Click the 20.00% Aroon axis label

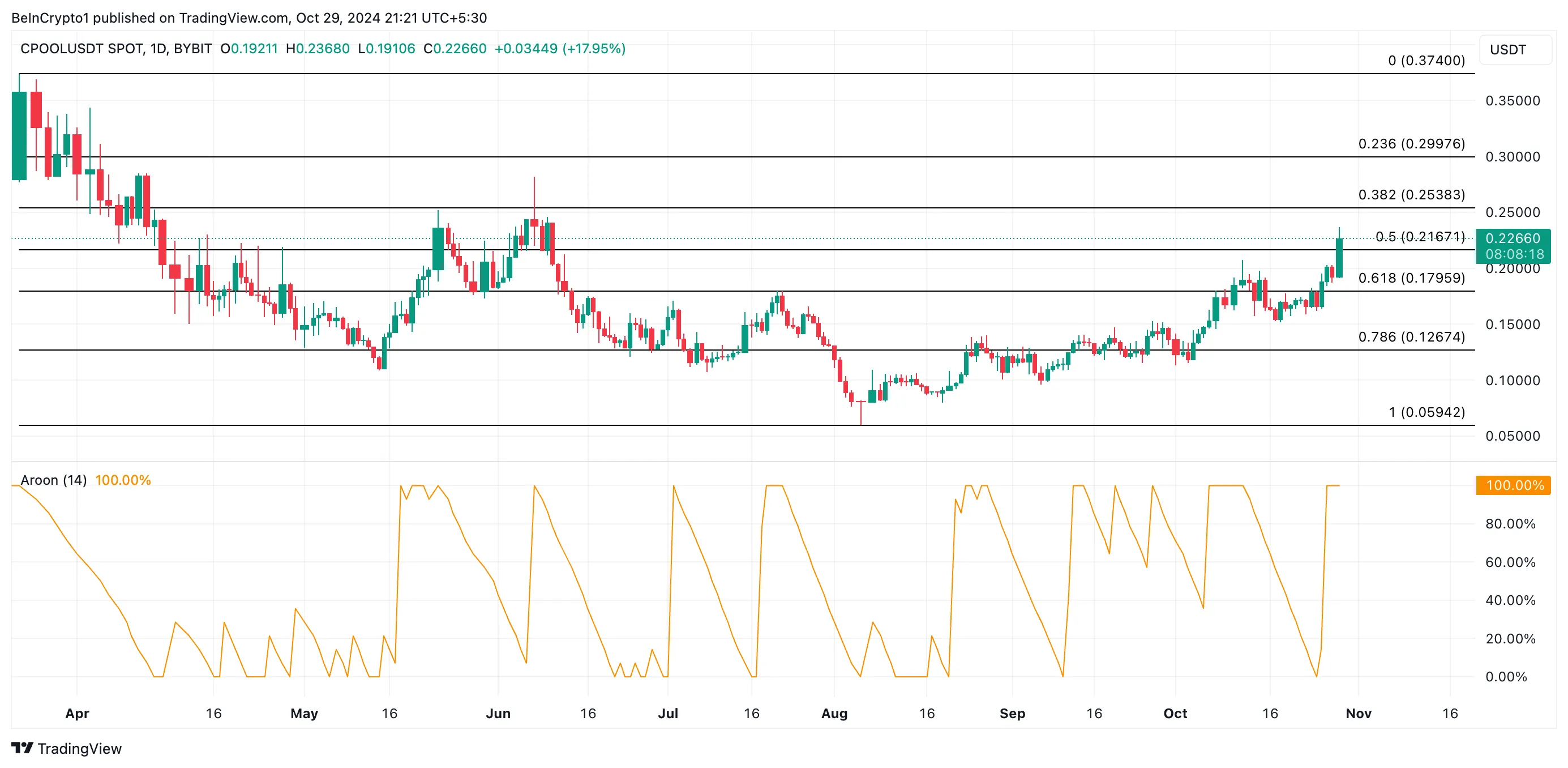point(1510,639)
